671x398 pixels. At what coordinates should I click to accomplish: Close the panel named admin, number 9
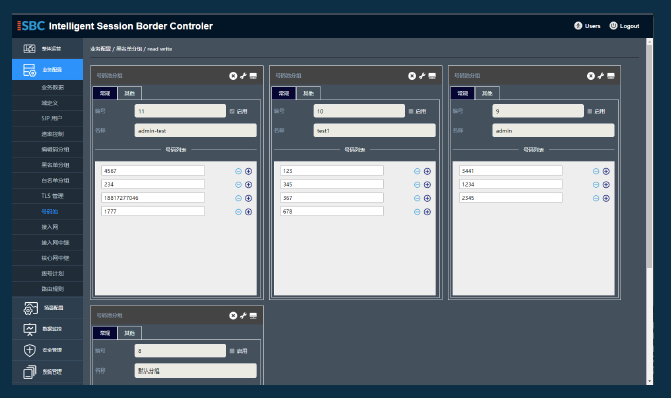click(591, 76)
